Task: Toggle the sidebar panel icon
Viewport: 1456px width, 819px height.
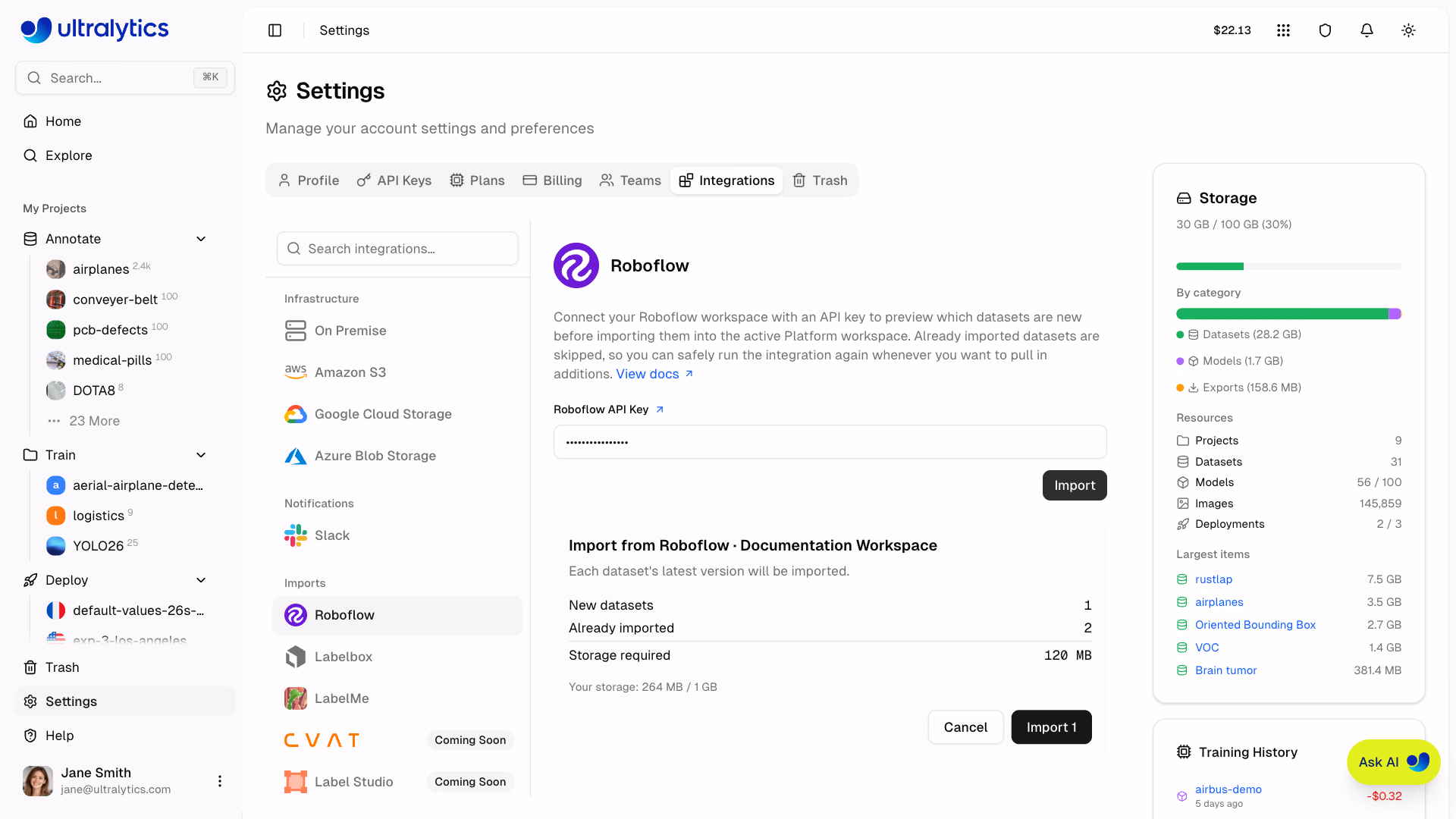Action: pos(275,30)
